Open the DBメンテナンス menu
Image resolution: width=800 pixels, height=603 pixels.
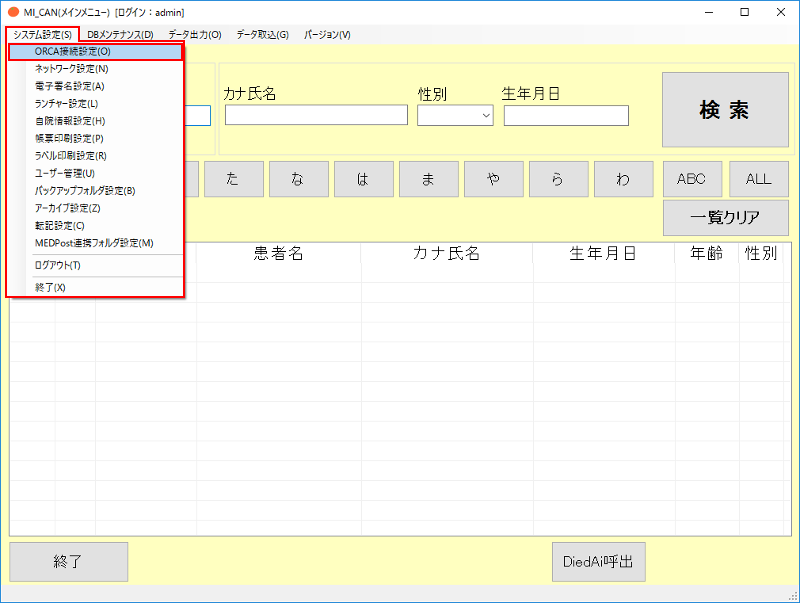120,35
